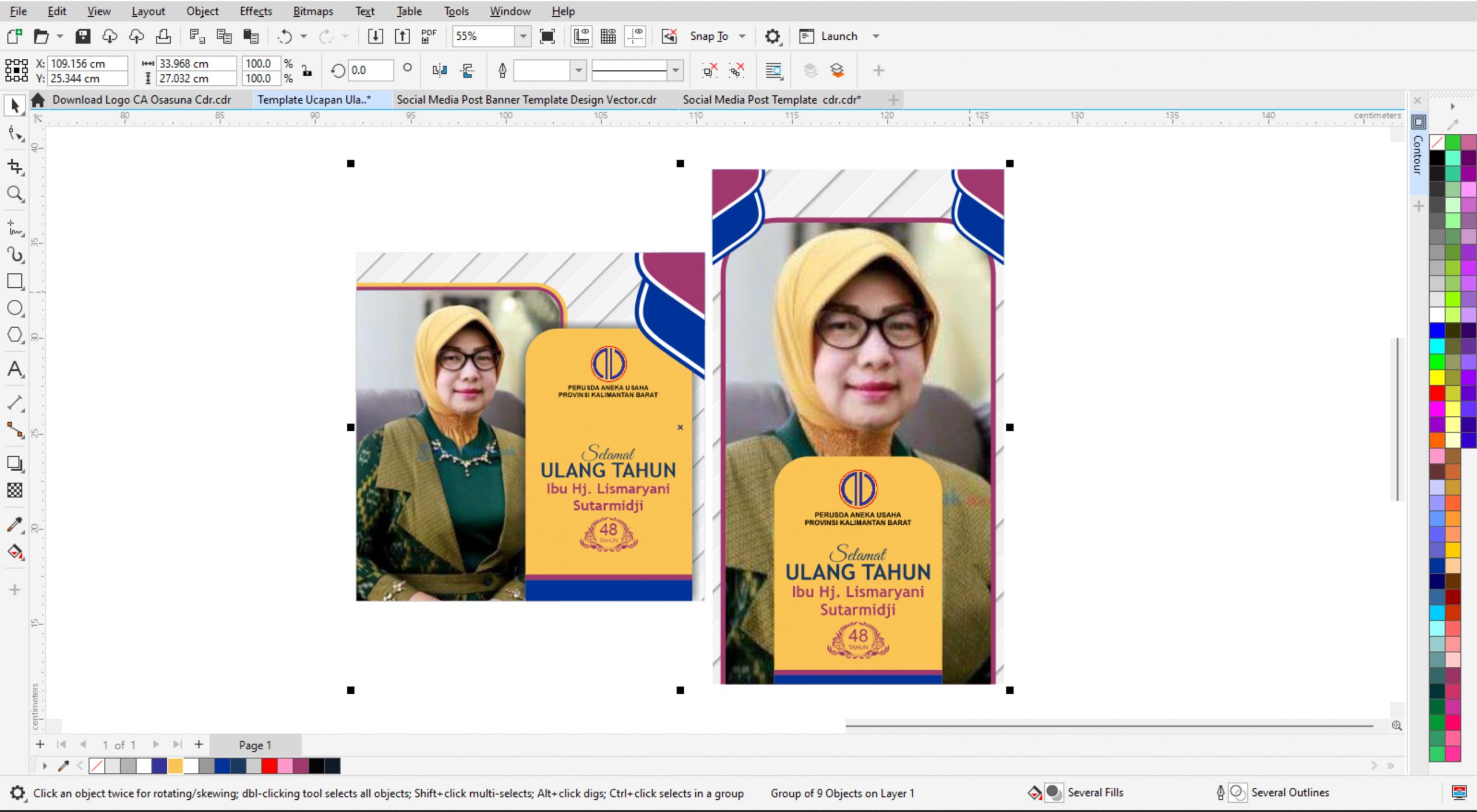Image resolution: width=1477 pixels, height=812 pixels.
Task: Click the X position input field
Action: tap(87, 63)
